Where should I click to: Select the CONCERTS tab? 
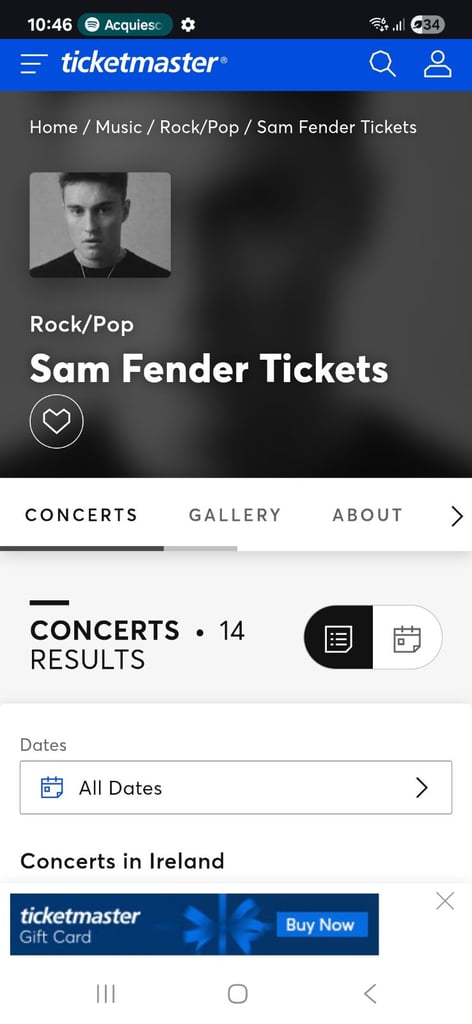point(82,515)
